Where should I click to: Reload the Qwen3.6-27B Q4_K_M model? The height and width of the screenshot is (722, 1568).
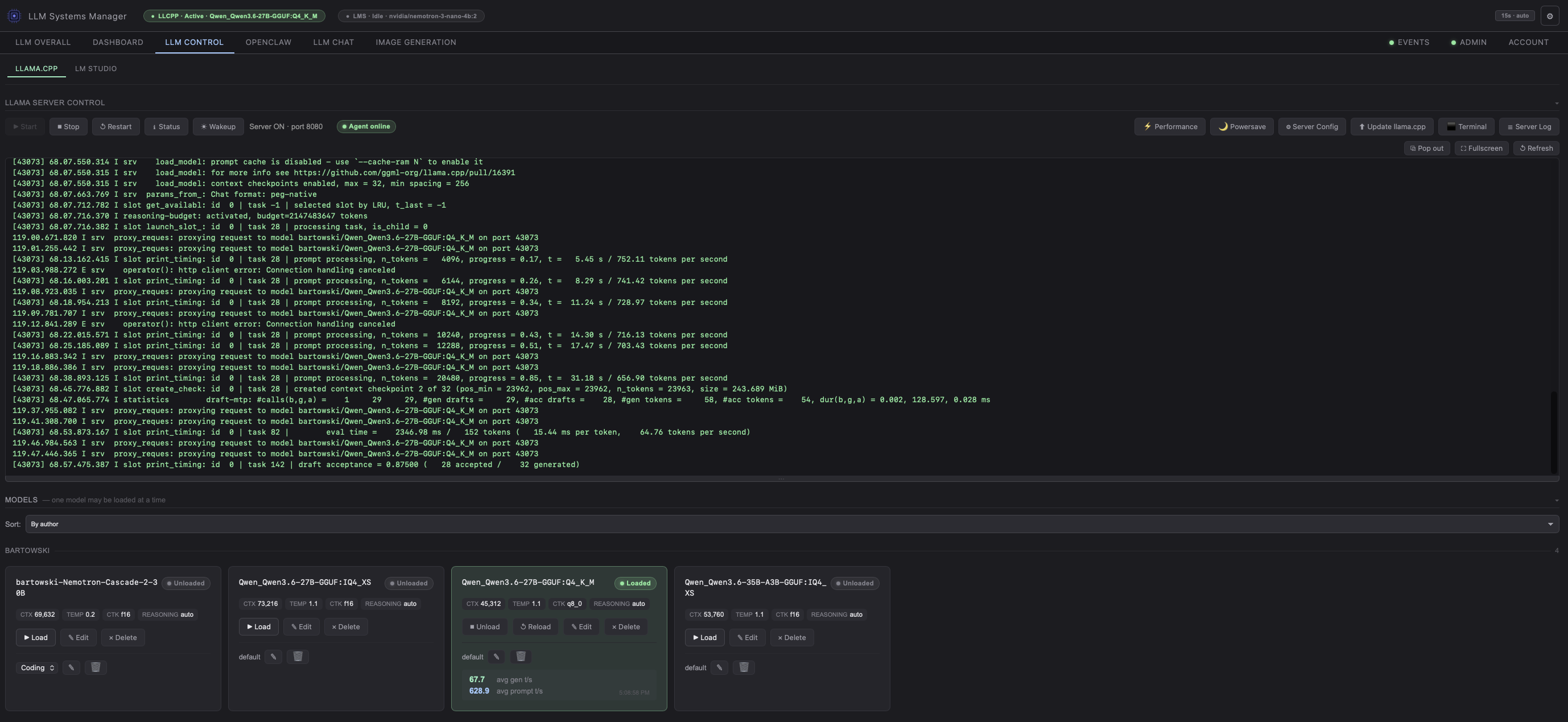point(535,626)
